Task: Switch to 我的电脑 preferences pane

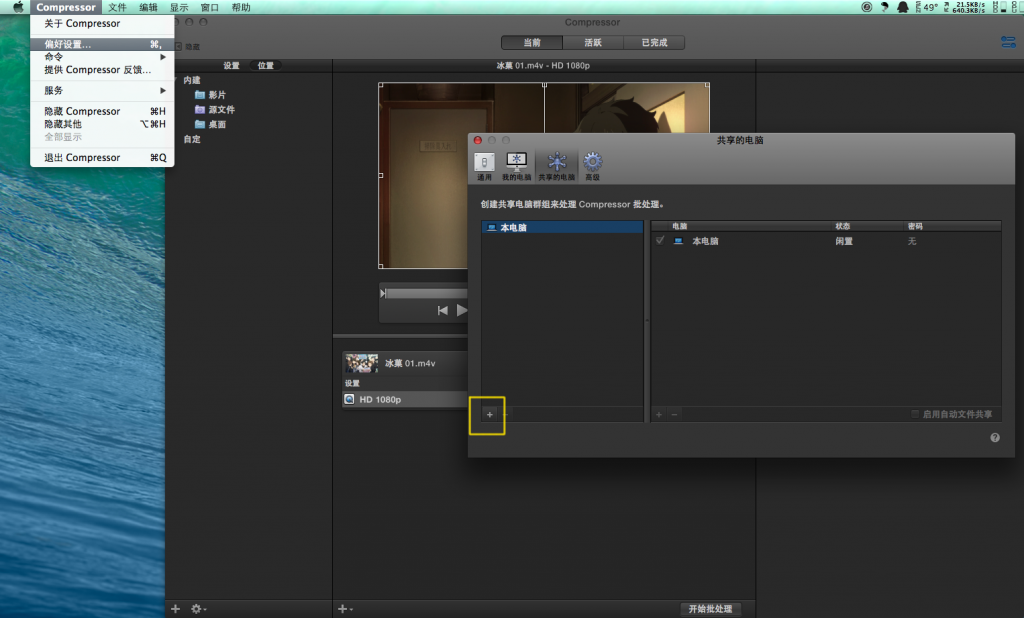Action: pyautogui.click(x=516, y=164)
